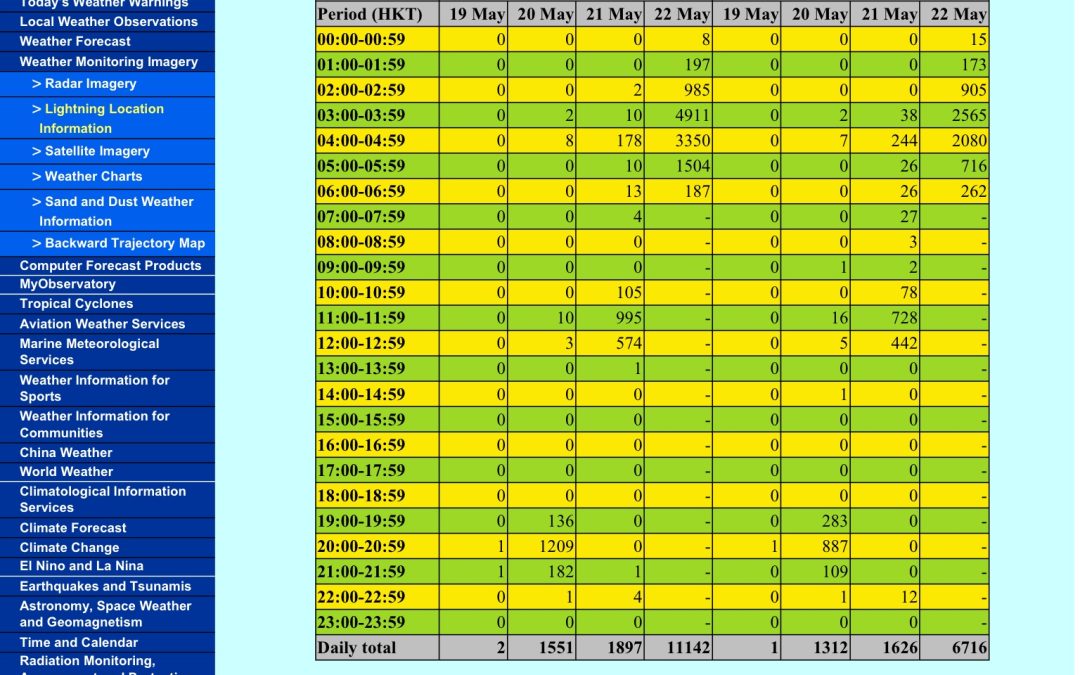Go to Radar Imagery submenu link
Image resolution: width=1080 pixels, height=675 pixels.
90,84
